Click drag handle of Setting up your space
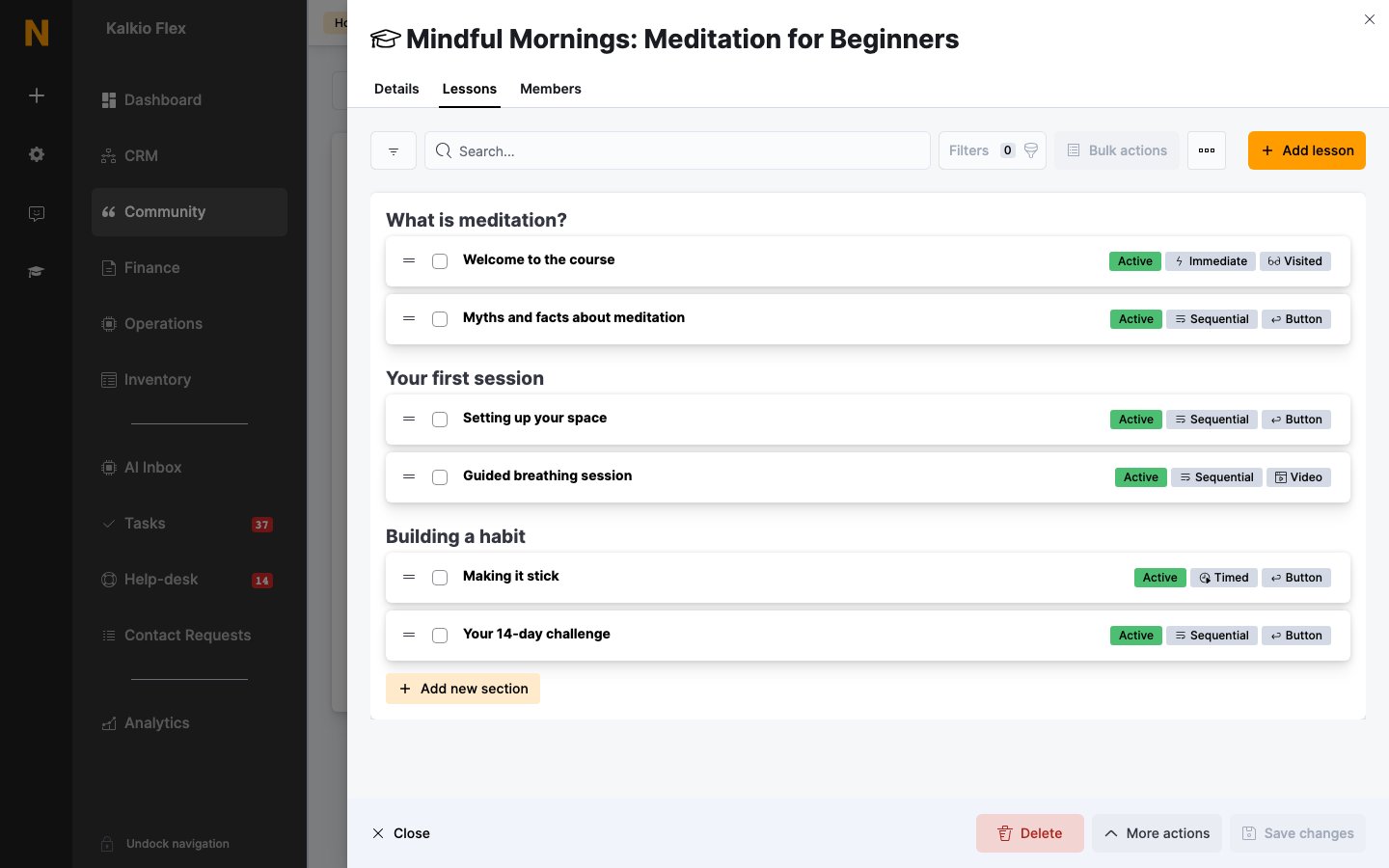 [409, 419]
